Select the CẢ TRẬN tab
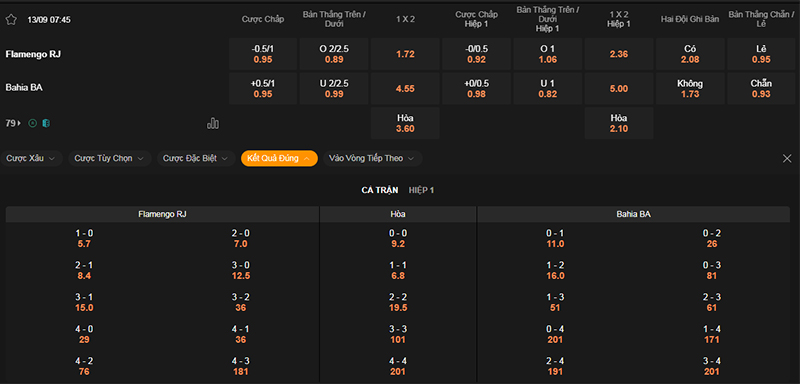The image size is (800, 384). click(380, 190)
